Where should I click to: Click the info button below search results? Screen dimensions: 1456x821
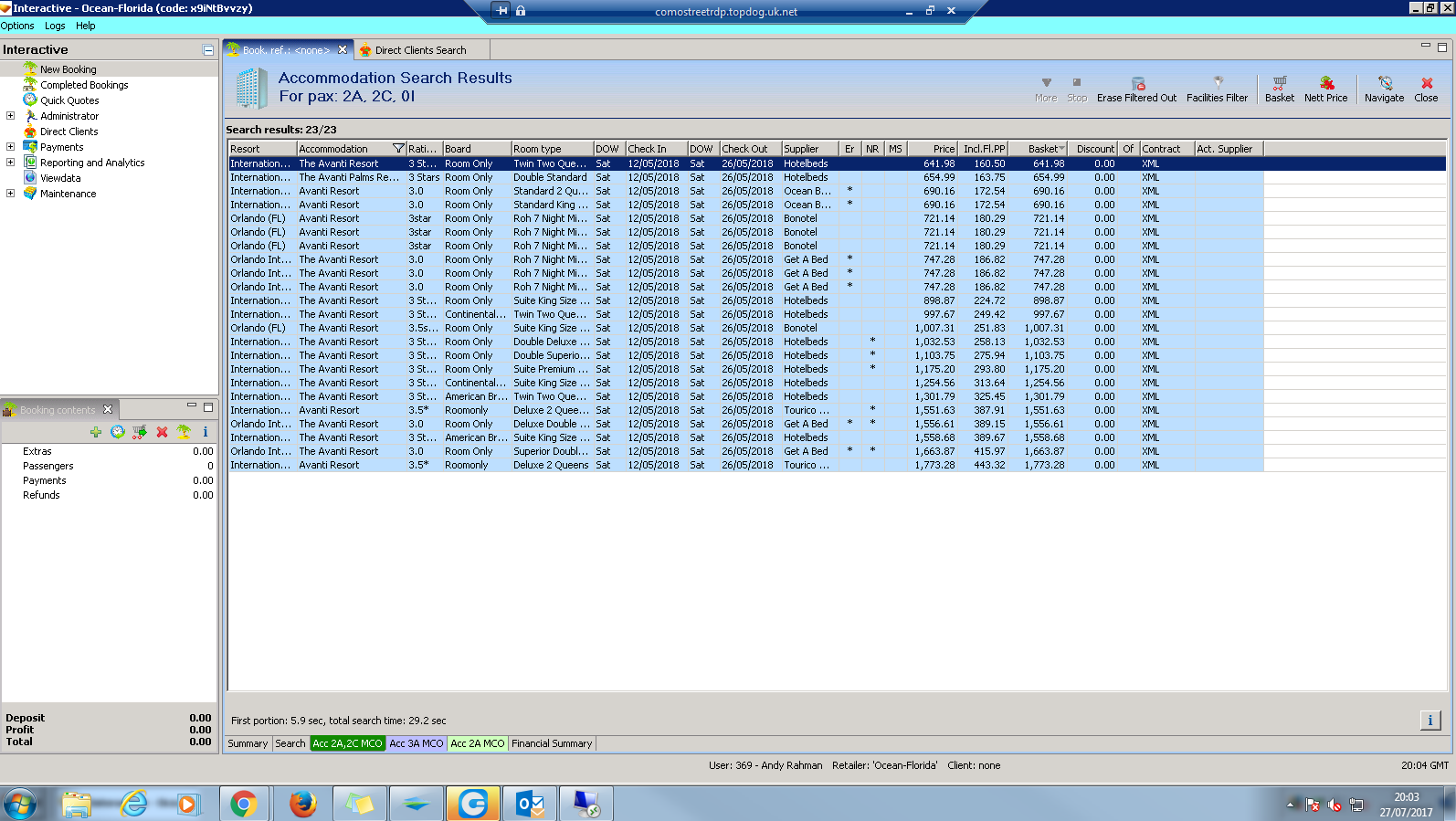click(1430, 721)
